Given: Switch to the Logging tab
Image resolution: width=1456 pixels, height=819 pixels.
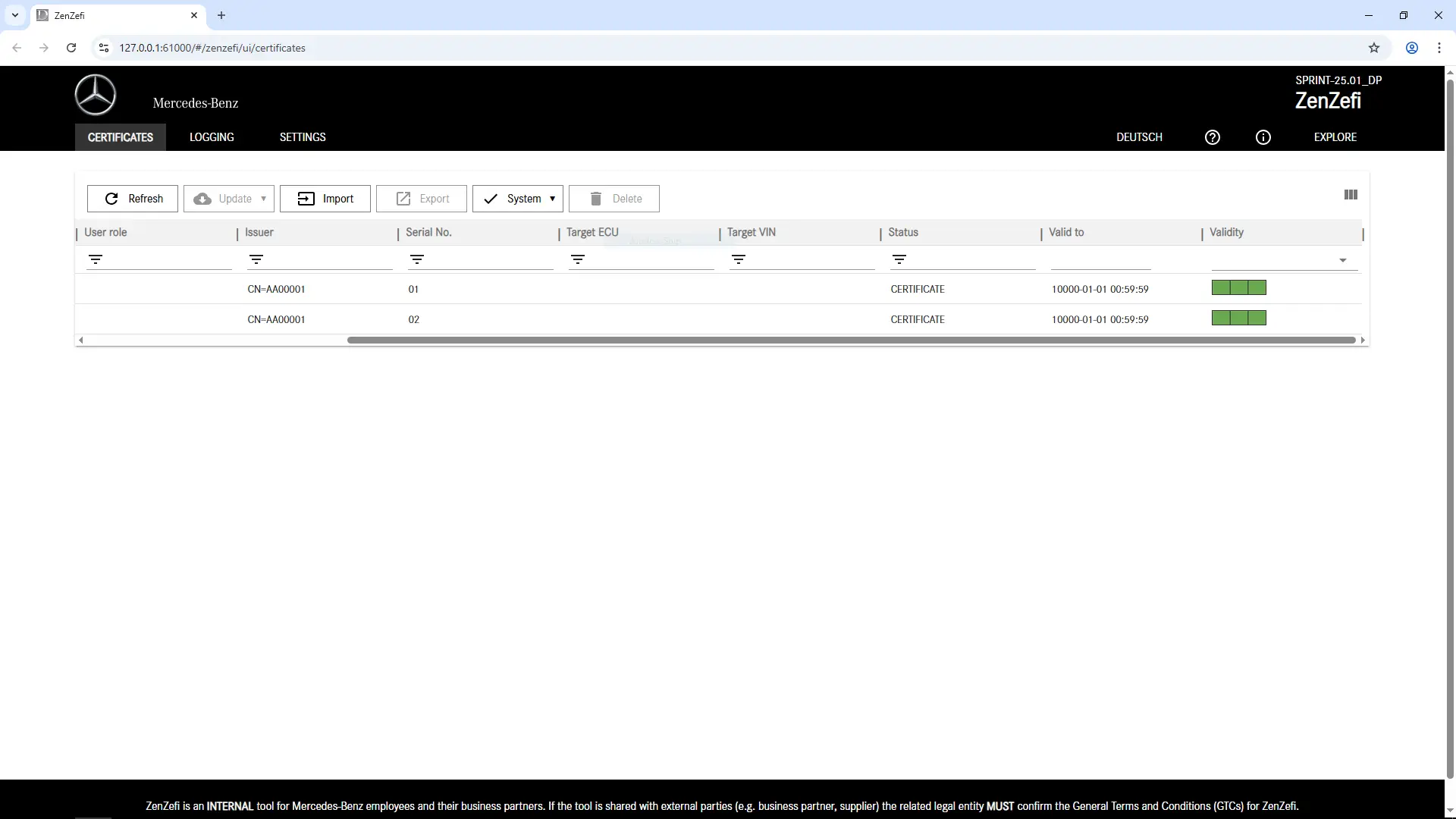Looking at the screenshot, I should pos(212,137).
